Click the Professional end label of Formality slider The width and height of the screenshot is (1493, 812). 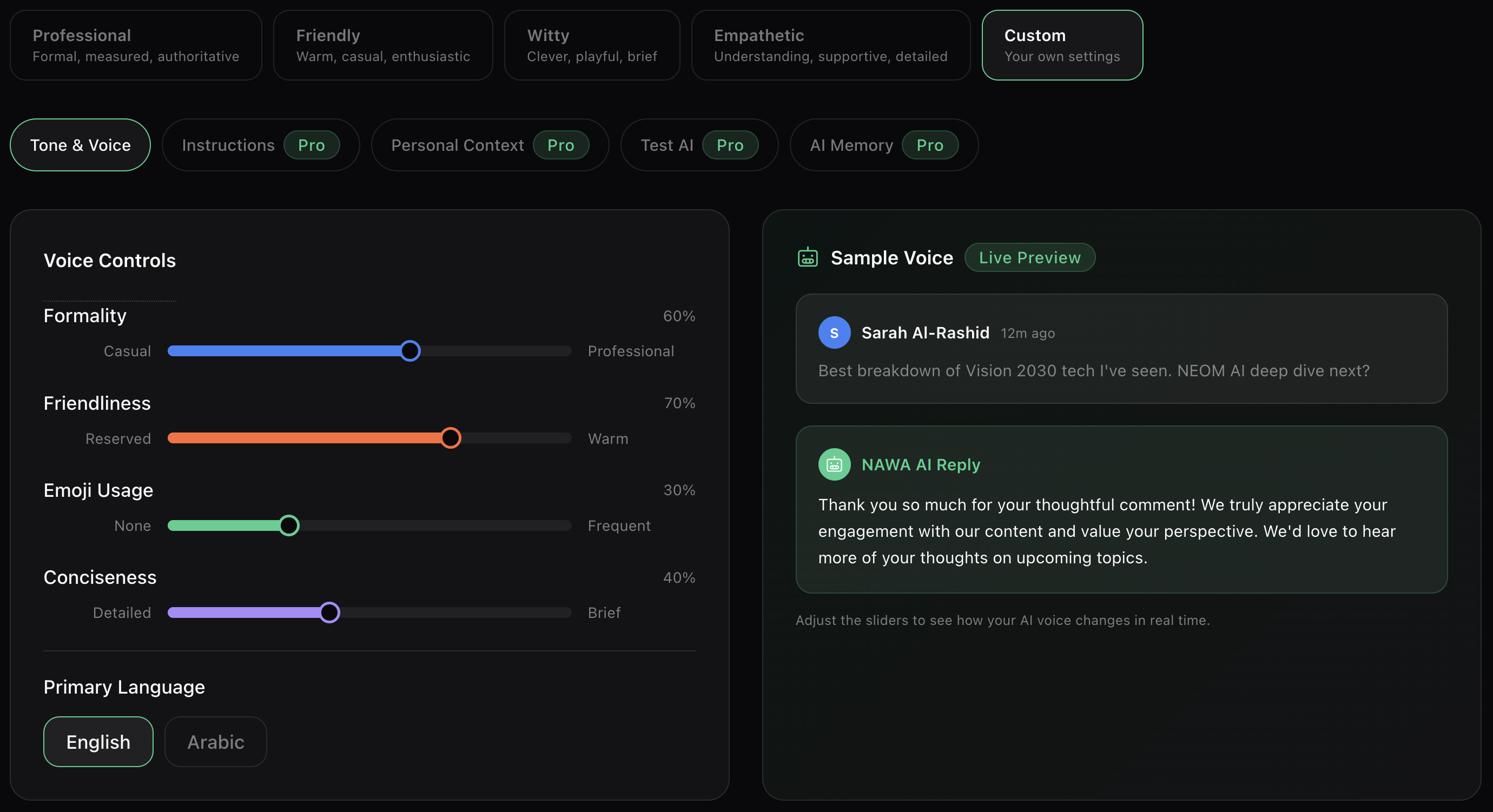pos(631,351)
